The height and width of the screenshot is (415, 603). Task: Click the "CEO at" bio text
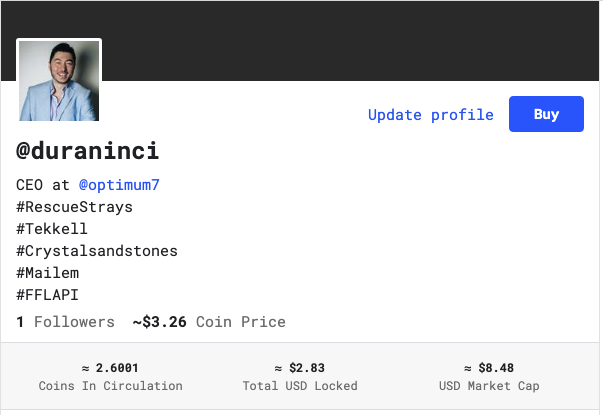pos(43,185)
